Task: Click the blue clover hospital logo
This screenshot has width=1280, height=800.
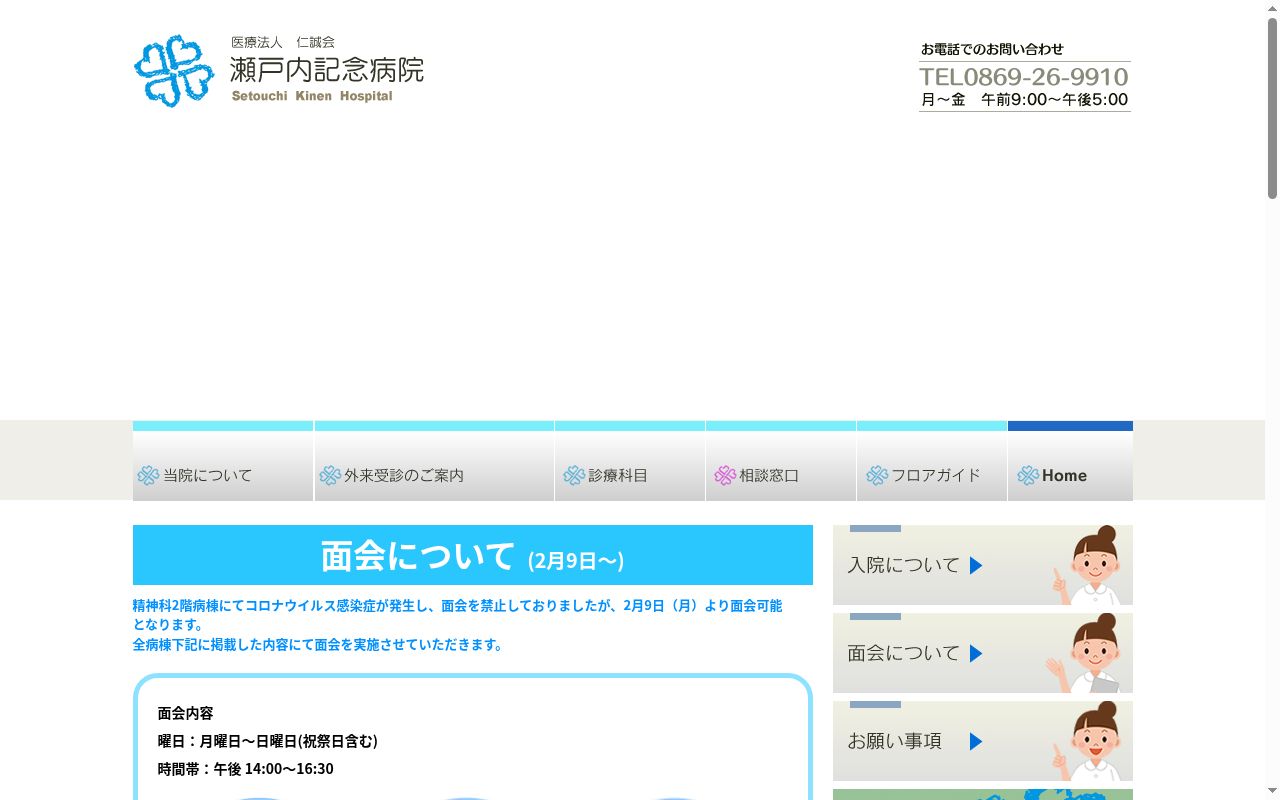Action: (x=174, y=71)
